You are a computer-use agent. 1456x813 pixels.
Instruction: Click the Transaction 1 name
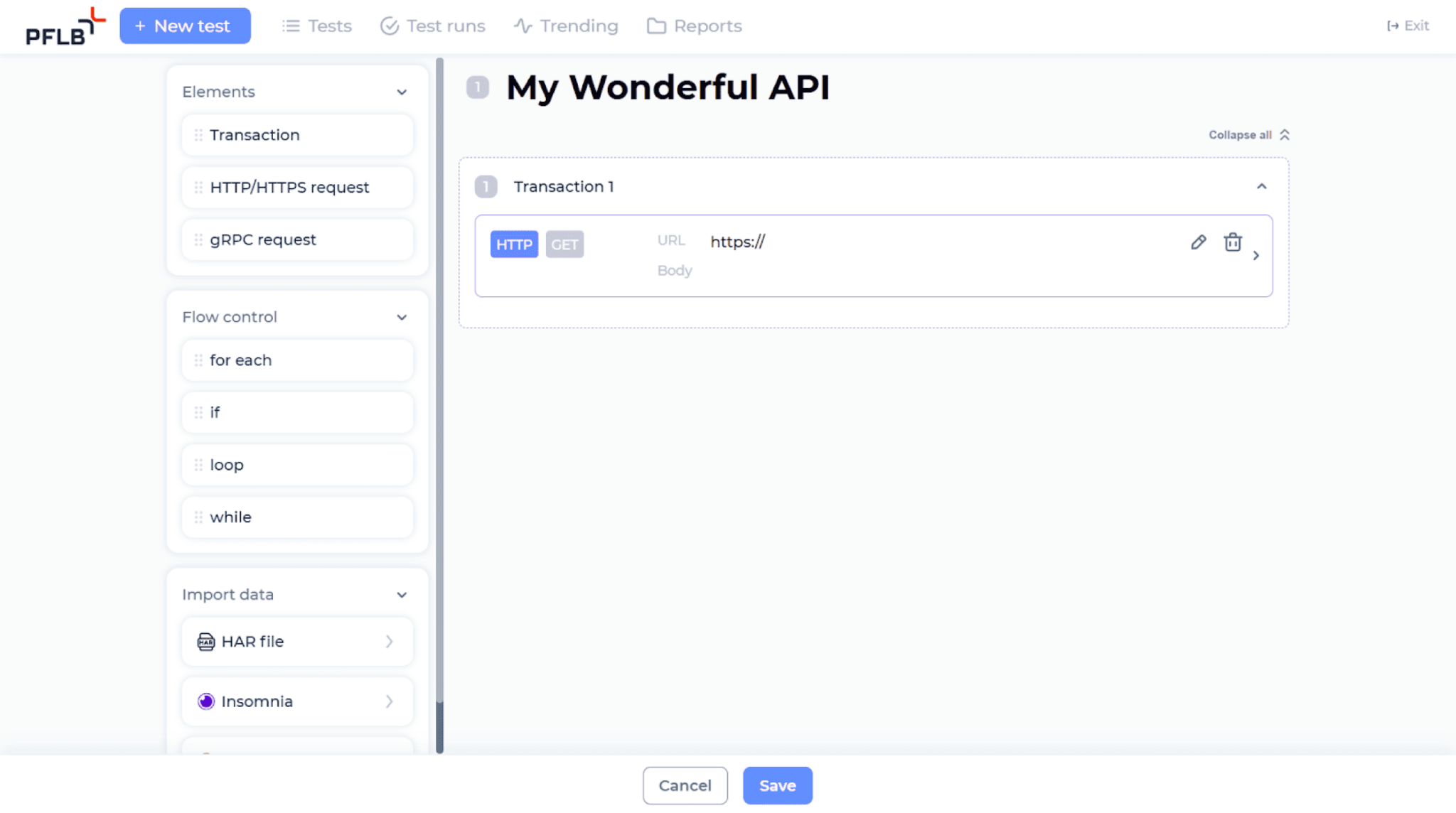pos(564,187)
